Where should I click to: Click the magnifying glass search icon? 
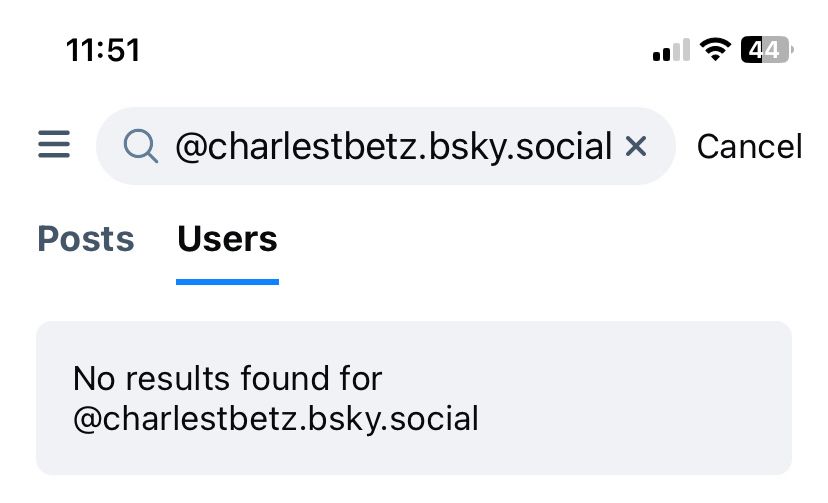141,147
